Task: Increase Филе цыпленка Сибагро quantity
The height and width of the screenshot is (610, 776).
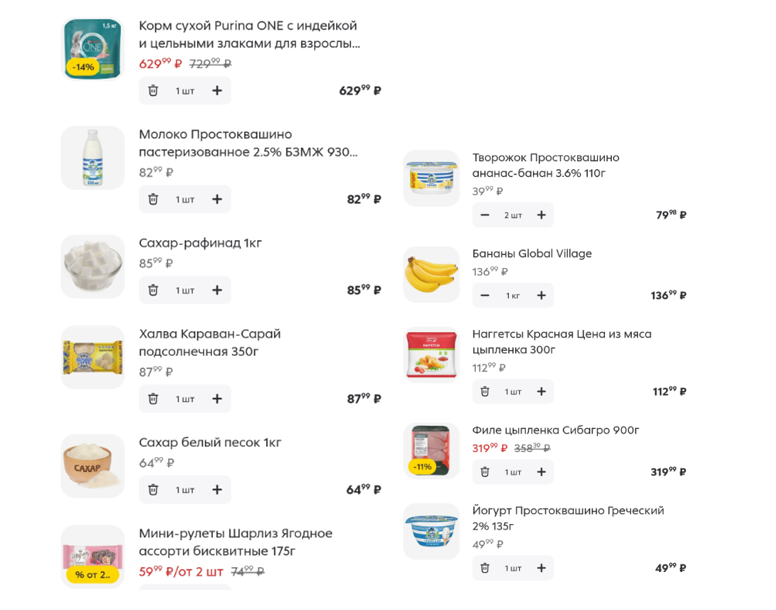Action: [541, 472]
